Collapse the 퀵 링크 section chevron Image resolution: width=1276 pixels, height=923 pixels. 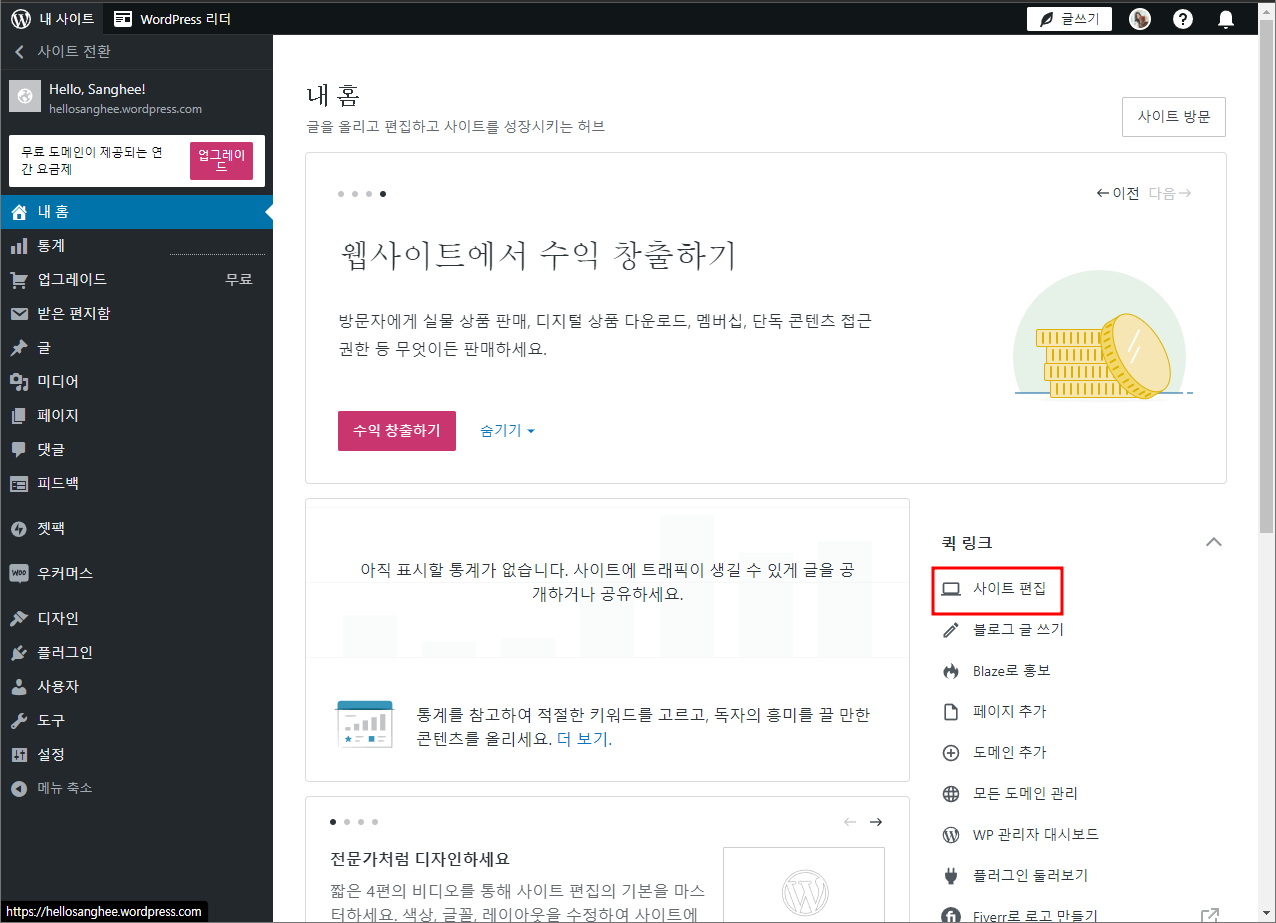[1214, 542]
